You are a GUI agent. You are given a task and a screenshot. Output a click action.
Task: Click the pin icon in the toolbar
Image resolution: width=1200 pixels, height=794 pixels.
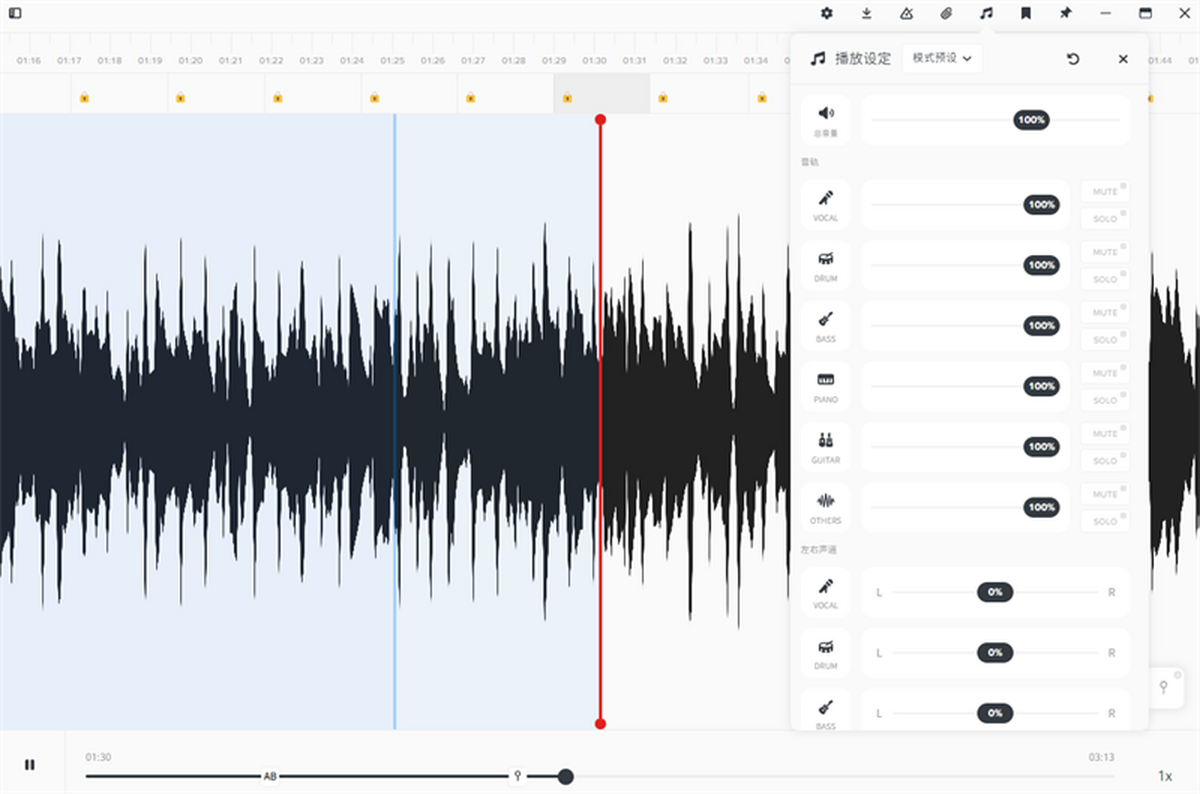click(1064, 14)
